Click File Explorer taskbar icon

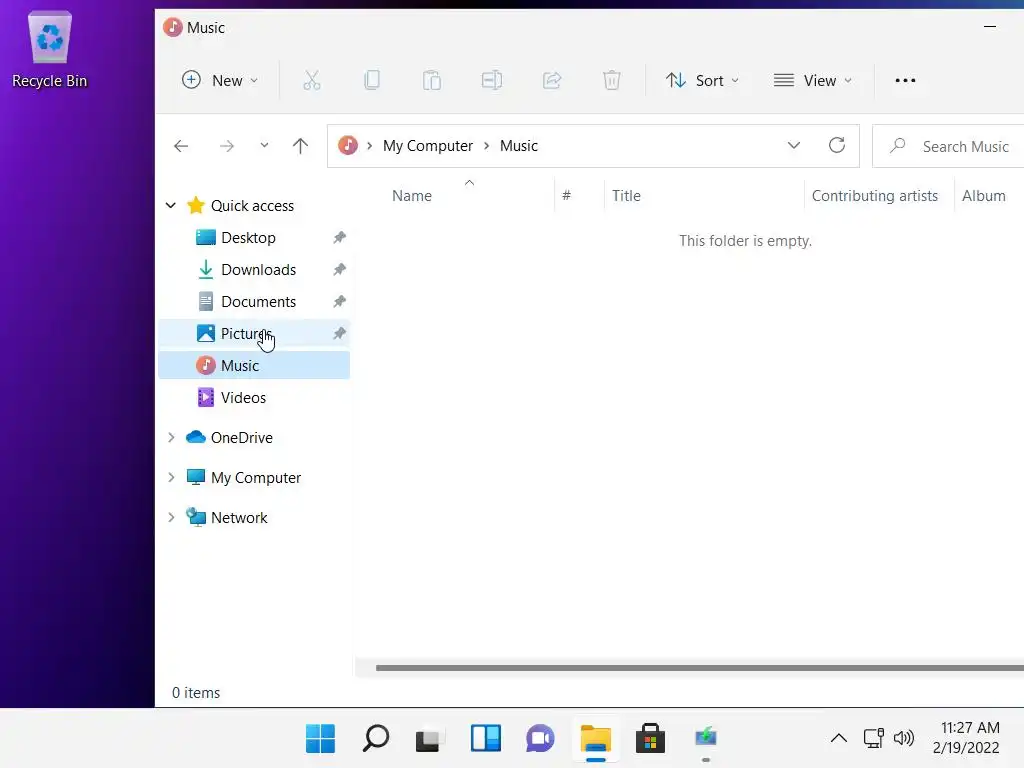(x=596, y=740)
